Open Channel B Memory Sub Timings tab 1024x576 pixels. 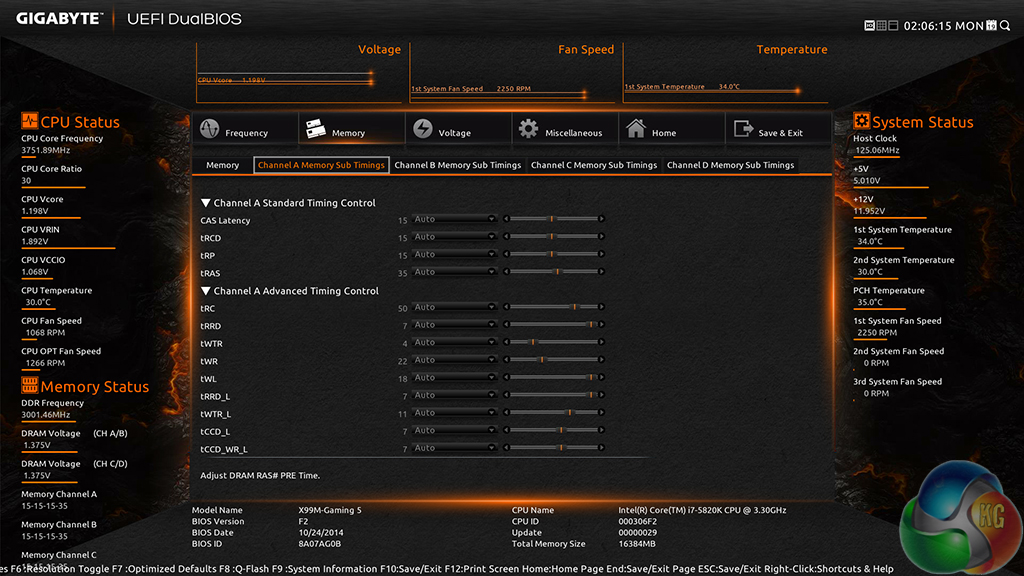click(458, 165)
